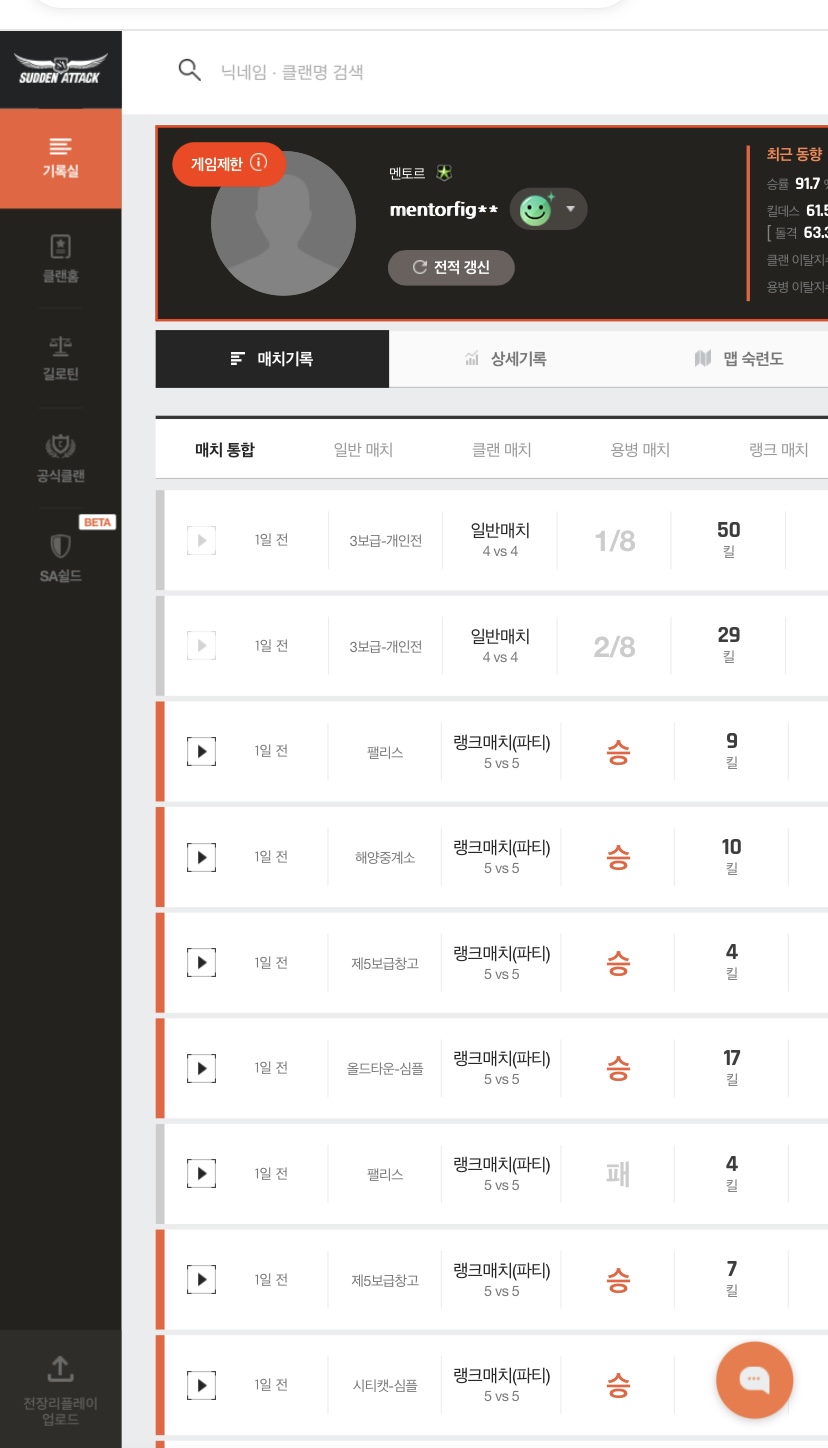Image resolution: width=828 pixels, height=1448 pixels.
Task: Play replay of 시티캣-심플 match
Action: (201, 1385)
